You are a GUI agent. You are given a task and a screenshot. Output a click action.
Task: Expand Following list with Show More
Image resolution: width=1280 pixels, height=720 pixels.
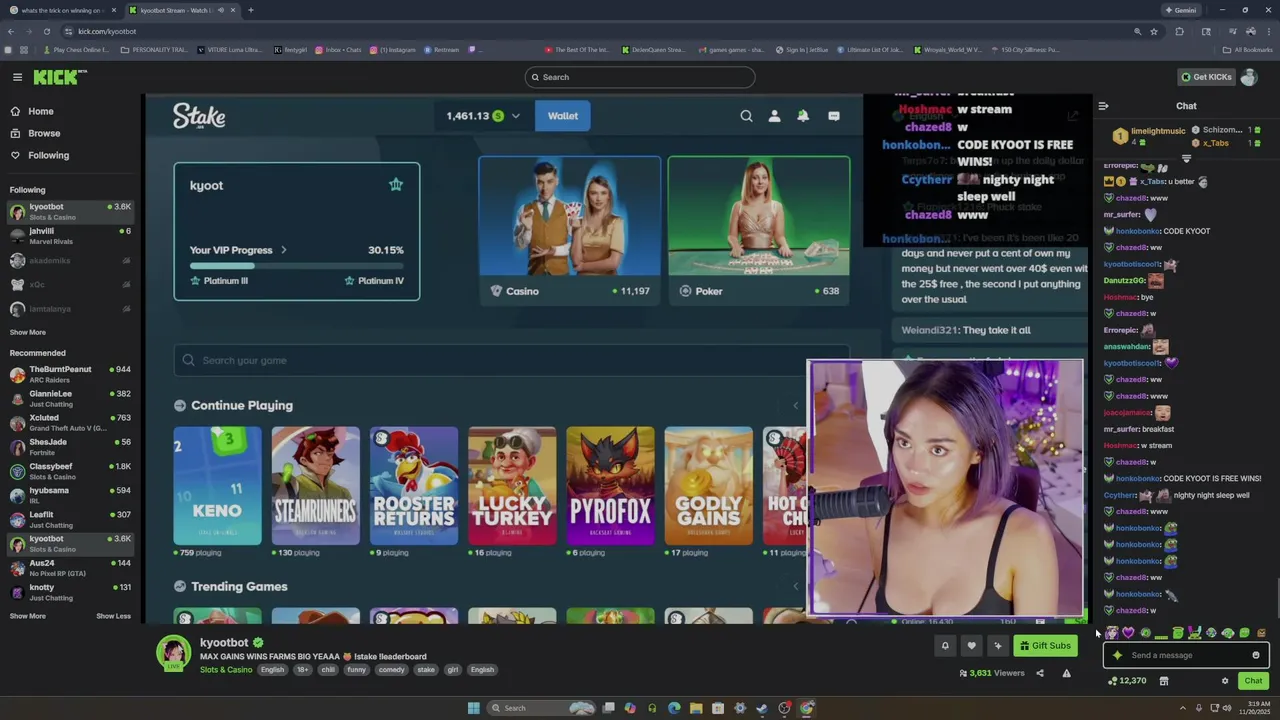pos(28,332)
